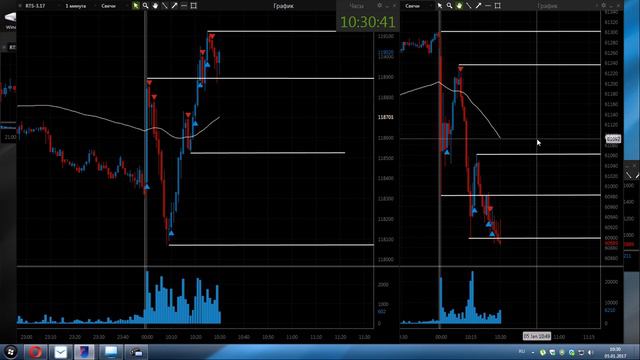640x360 pixels.
Task: Switch to the active trading terminal taskbar button
Action: (x=85, y=352)
